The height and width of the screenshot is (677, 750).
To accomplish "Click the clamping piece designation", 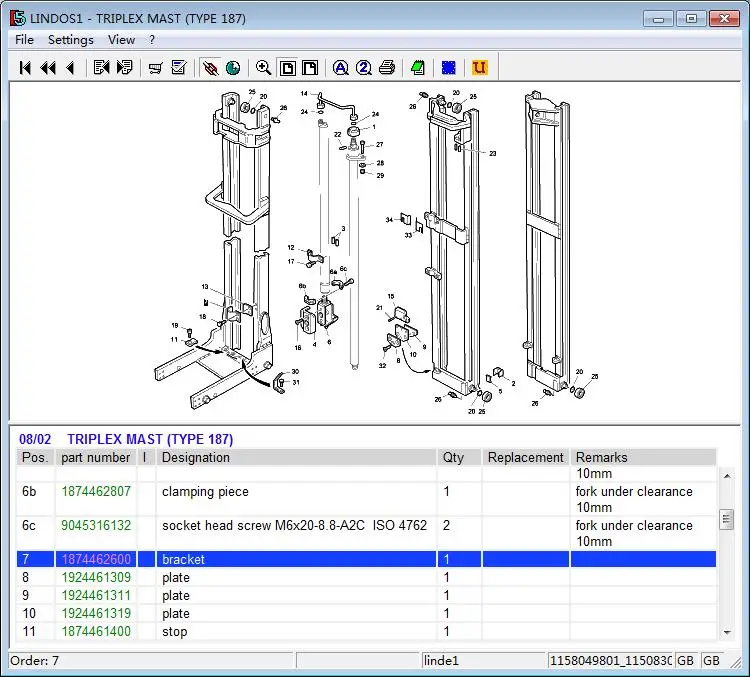I will tap(205, 492).
